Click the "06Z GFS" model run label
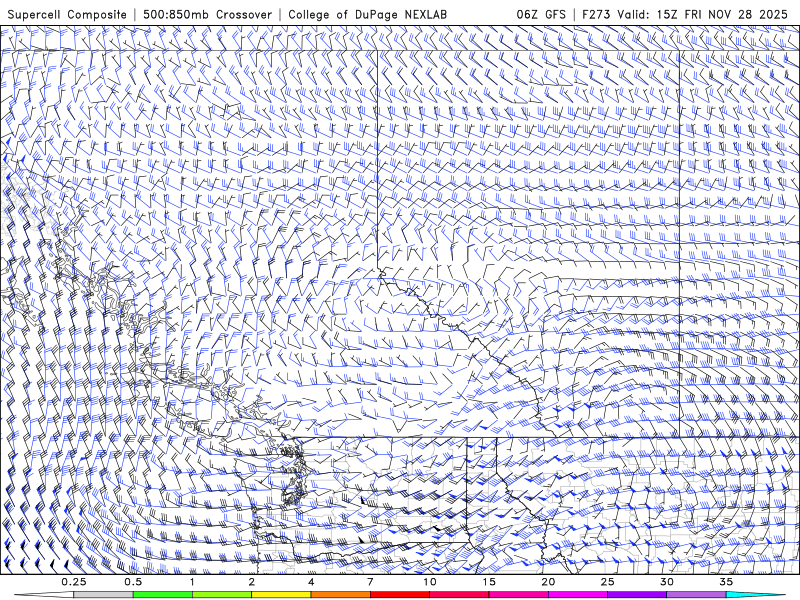This screenshot has height=600, width=800. [541, 14]
